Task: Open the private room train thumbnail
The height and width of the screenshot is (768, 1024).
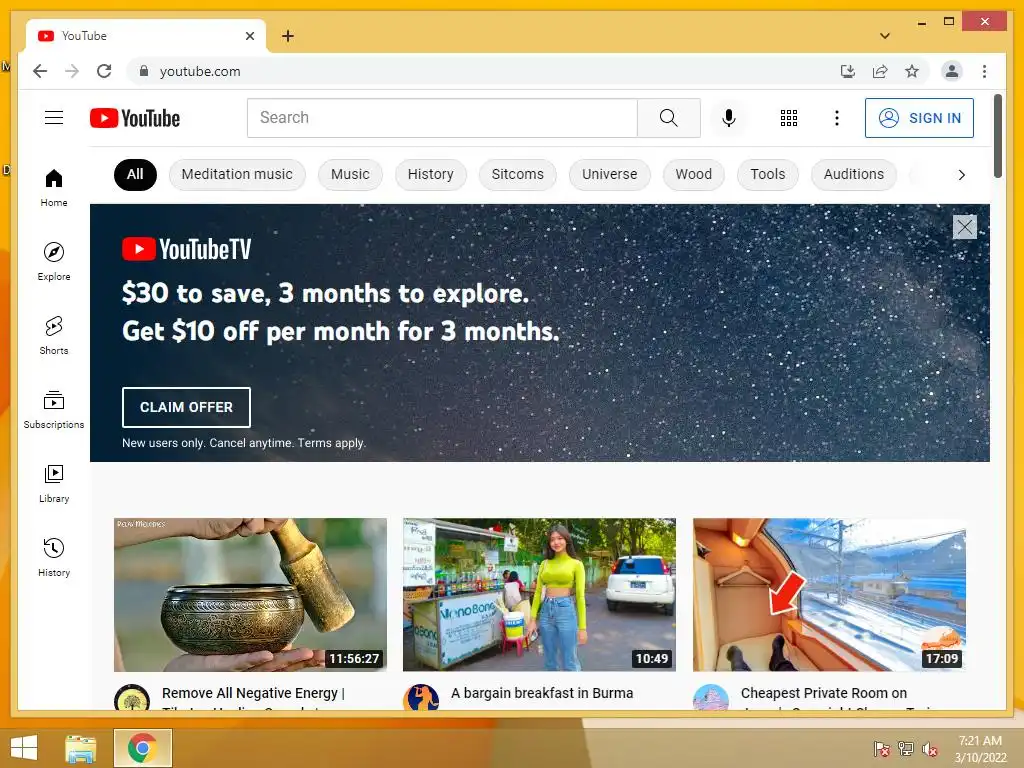Action: tap(829, 594)
